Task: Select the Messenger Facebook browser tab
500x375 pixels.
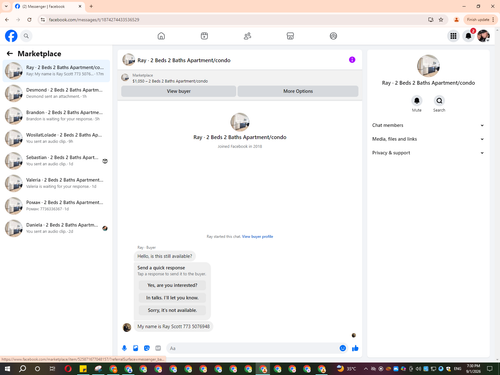Action: (48, 6)
